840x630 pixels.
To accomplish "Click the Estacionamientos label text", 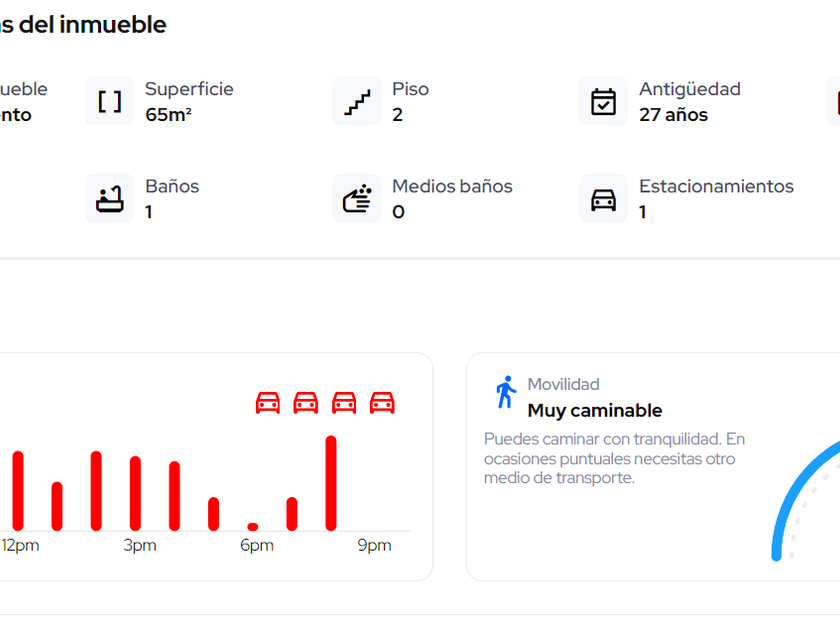I will [716, 186].
